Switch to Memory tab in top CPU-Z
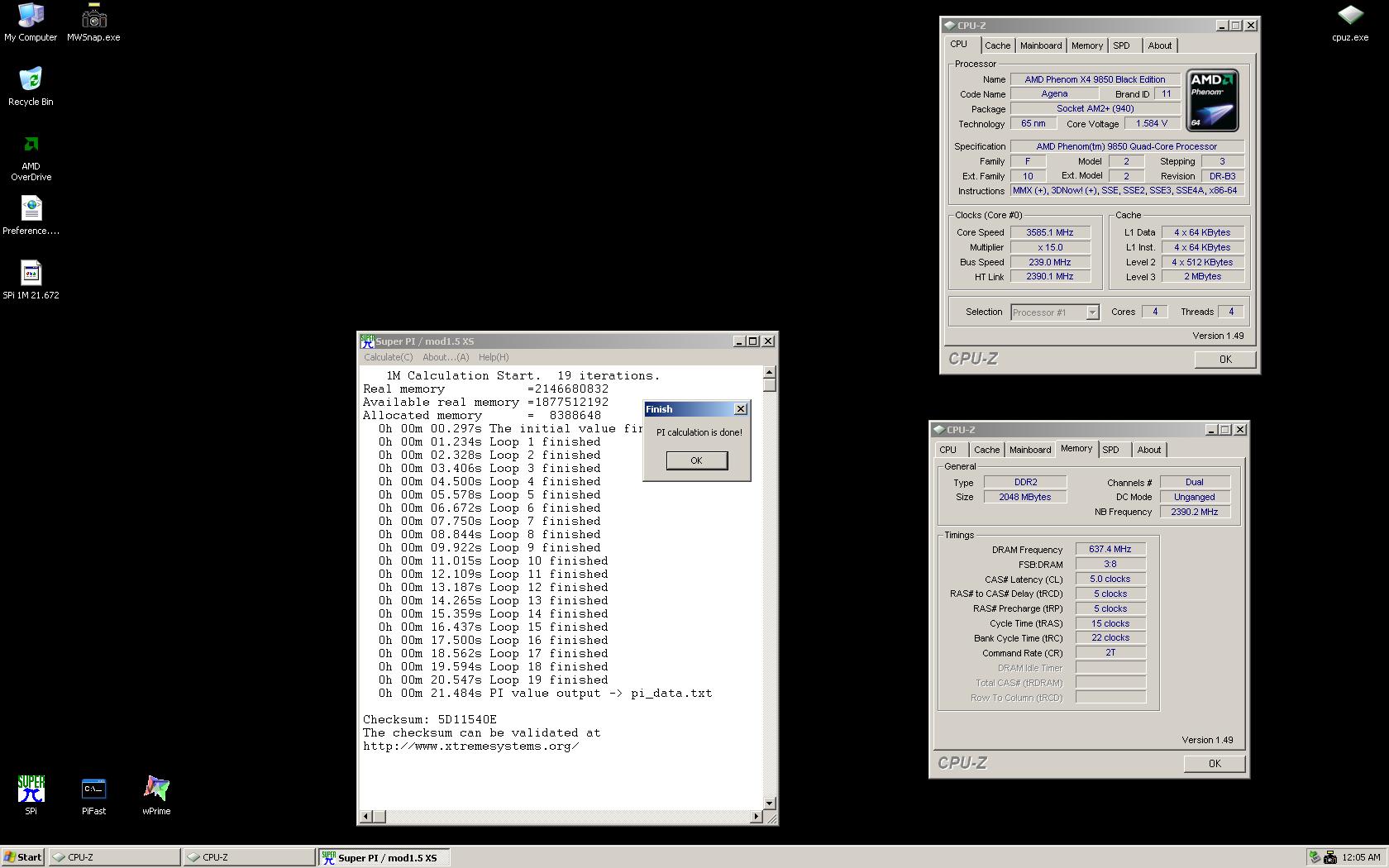 [x=1087, y=45]
